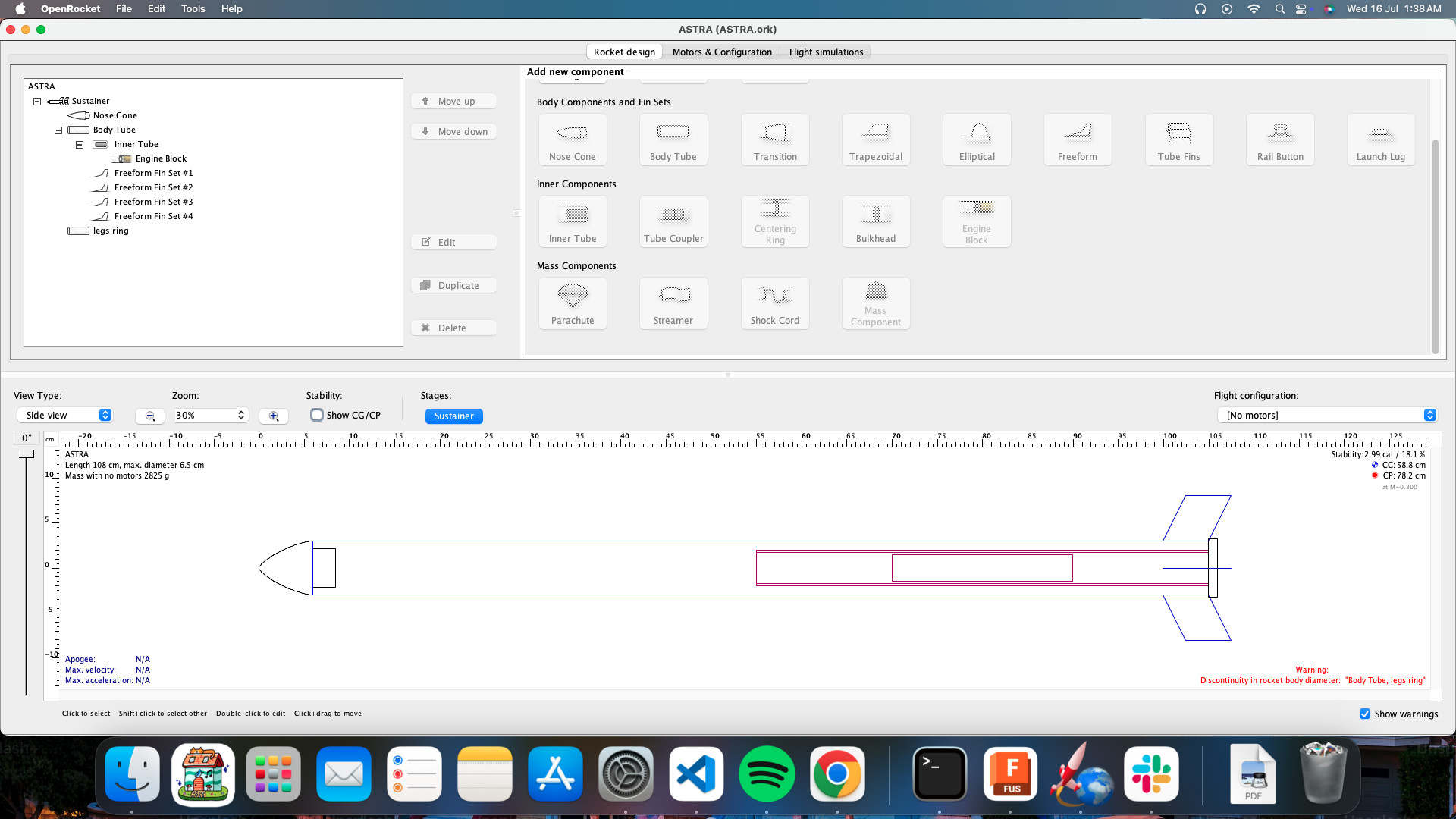Click the rotation angle vertical slider
This screenshot has height=819, width=1456.
click(27, 573)
